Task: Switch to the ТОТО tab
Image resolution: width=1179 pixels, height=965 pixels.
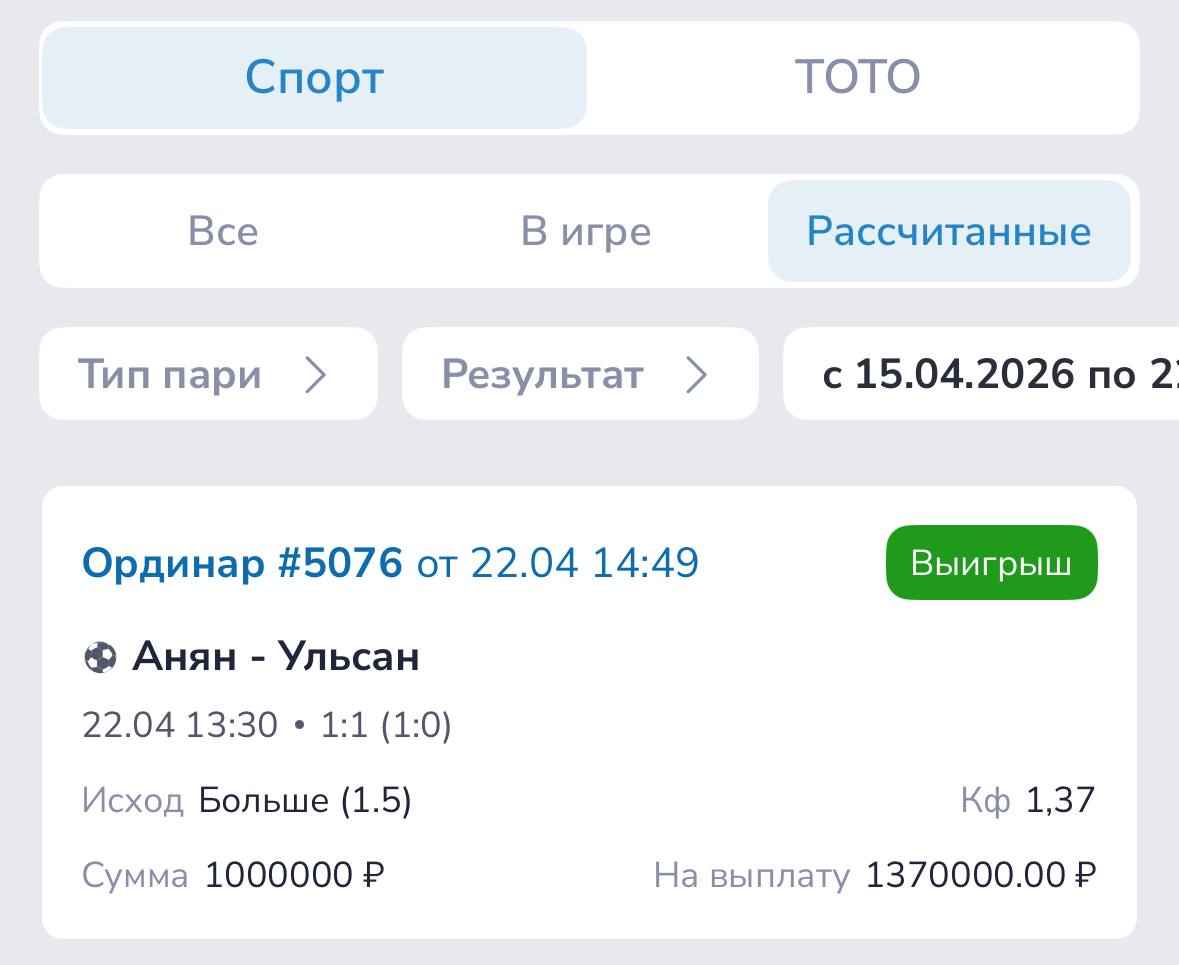Action: [x=857, y=78]
